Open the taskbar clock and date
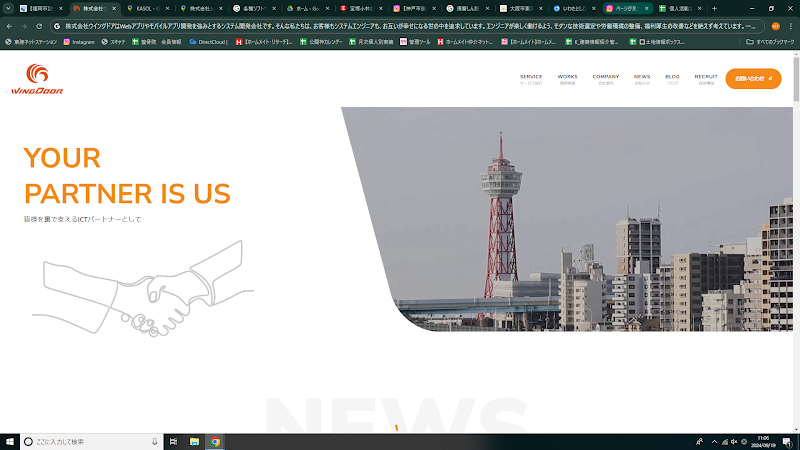The width and height of the screenshot is (800, 450). [x=763, y=442]
